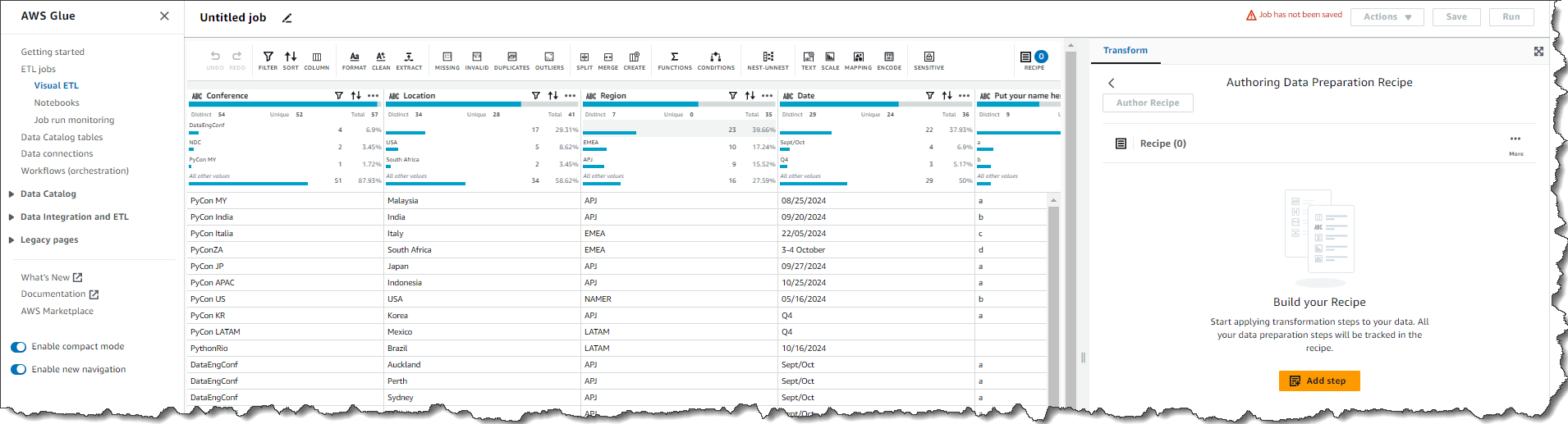
Task: Choose the SPLIT column tool
Action: point(585,60)
